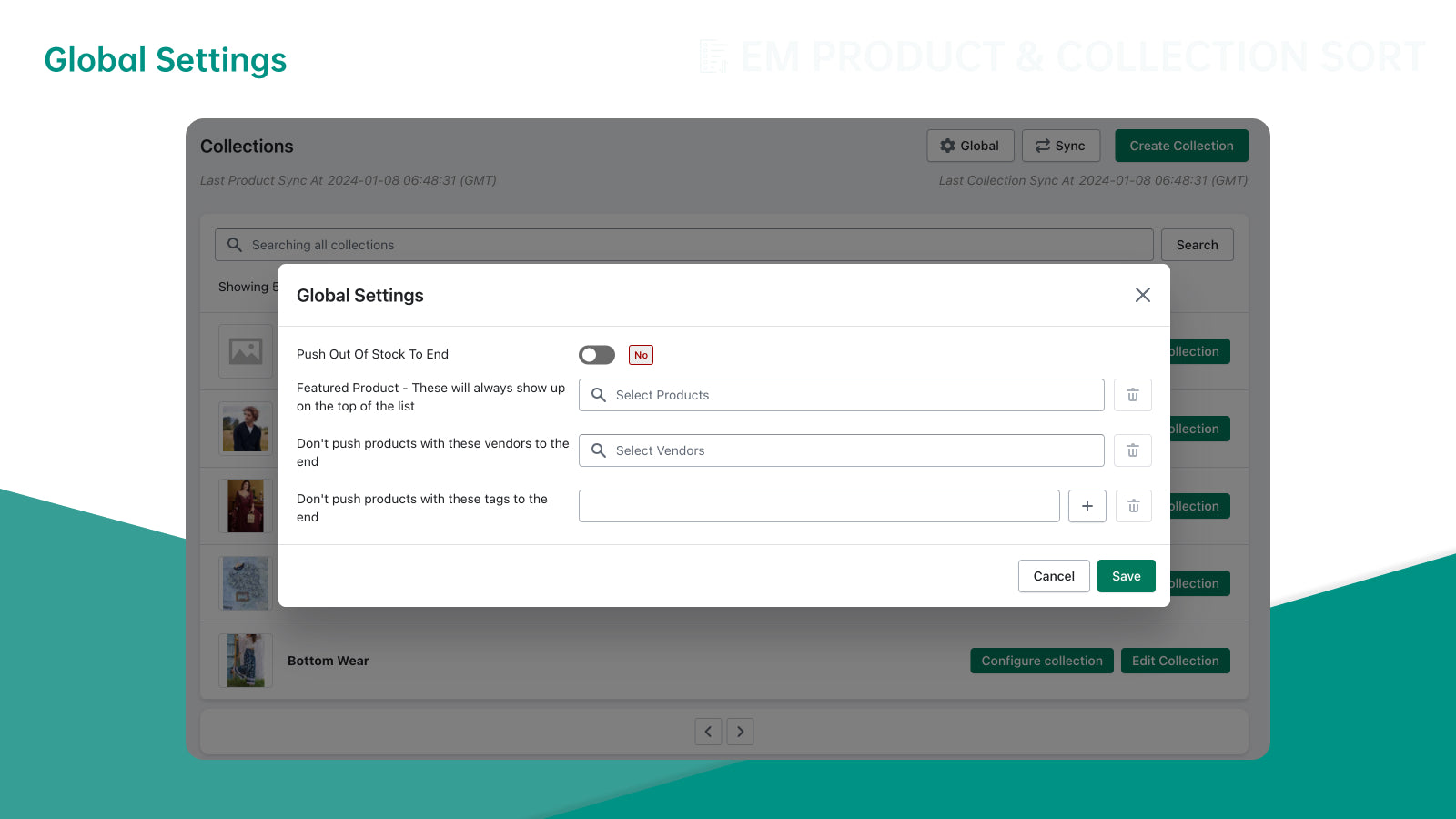Click the magnifier icon in Select Products
1456x819 pixels.
coord(599,395)
